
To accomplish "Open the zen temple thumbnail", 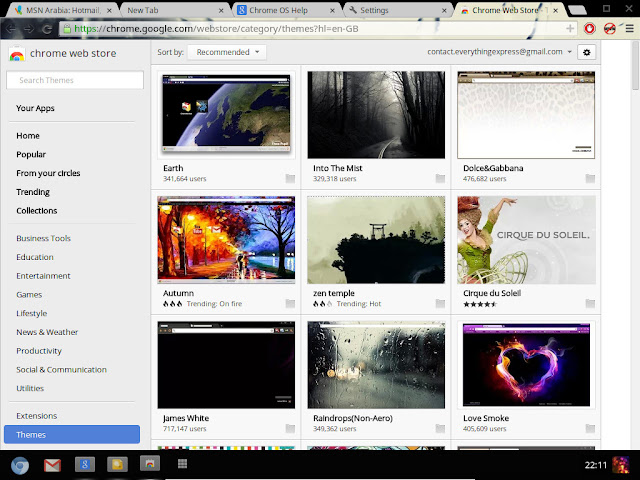I will [376, 240].
